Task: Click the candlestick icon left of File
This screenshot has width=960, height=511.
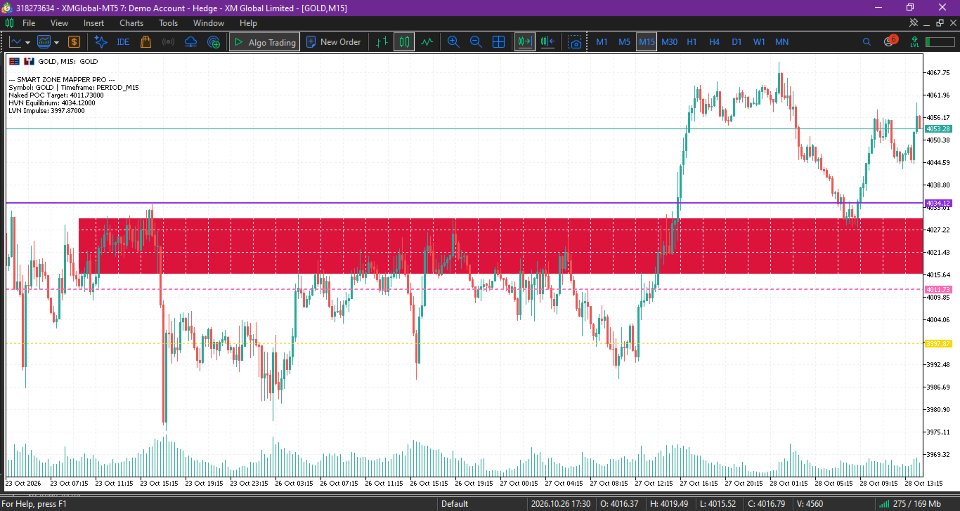Action: [x=9, y=23]
